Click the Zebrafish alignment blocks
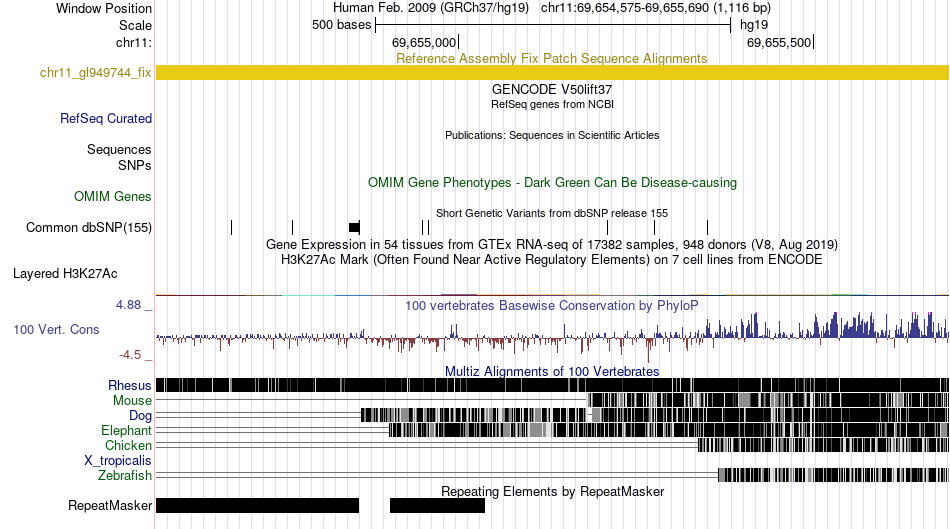The width and height of the screenshot is (950, 529). (834, 475)
